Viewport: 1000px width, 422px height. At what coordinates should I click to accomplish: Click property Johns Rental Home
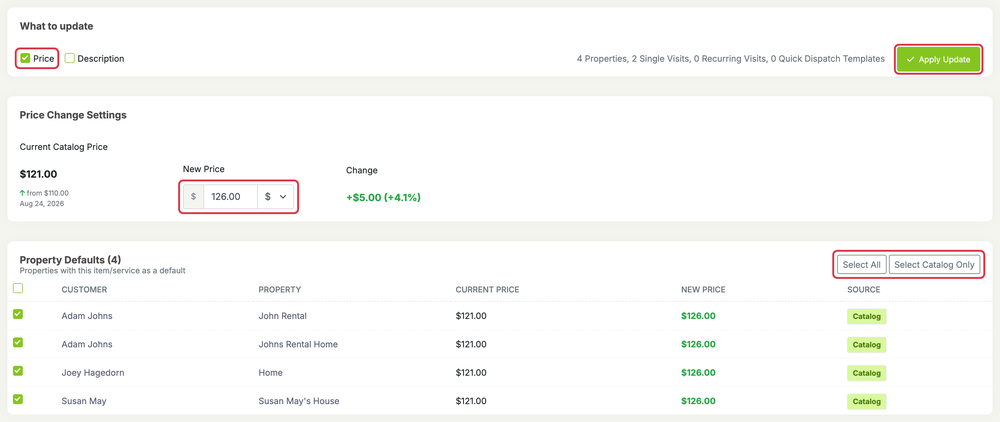pos(298,344)
